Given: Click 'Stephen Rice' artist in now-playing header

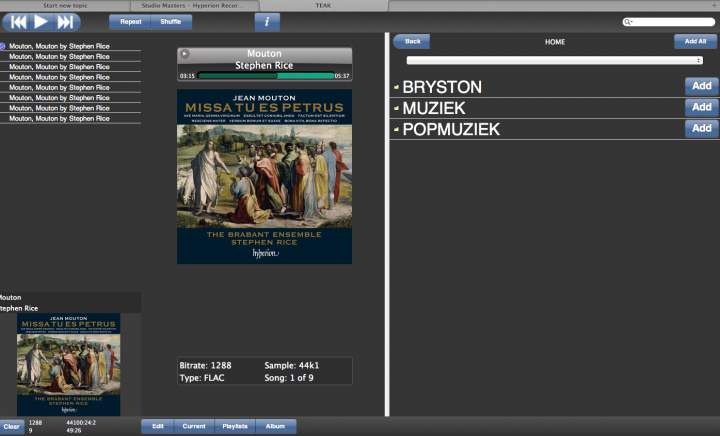Looking at the screenshot, I should click(x=264, y=66).
